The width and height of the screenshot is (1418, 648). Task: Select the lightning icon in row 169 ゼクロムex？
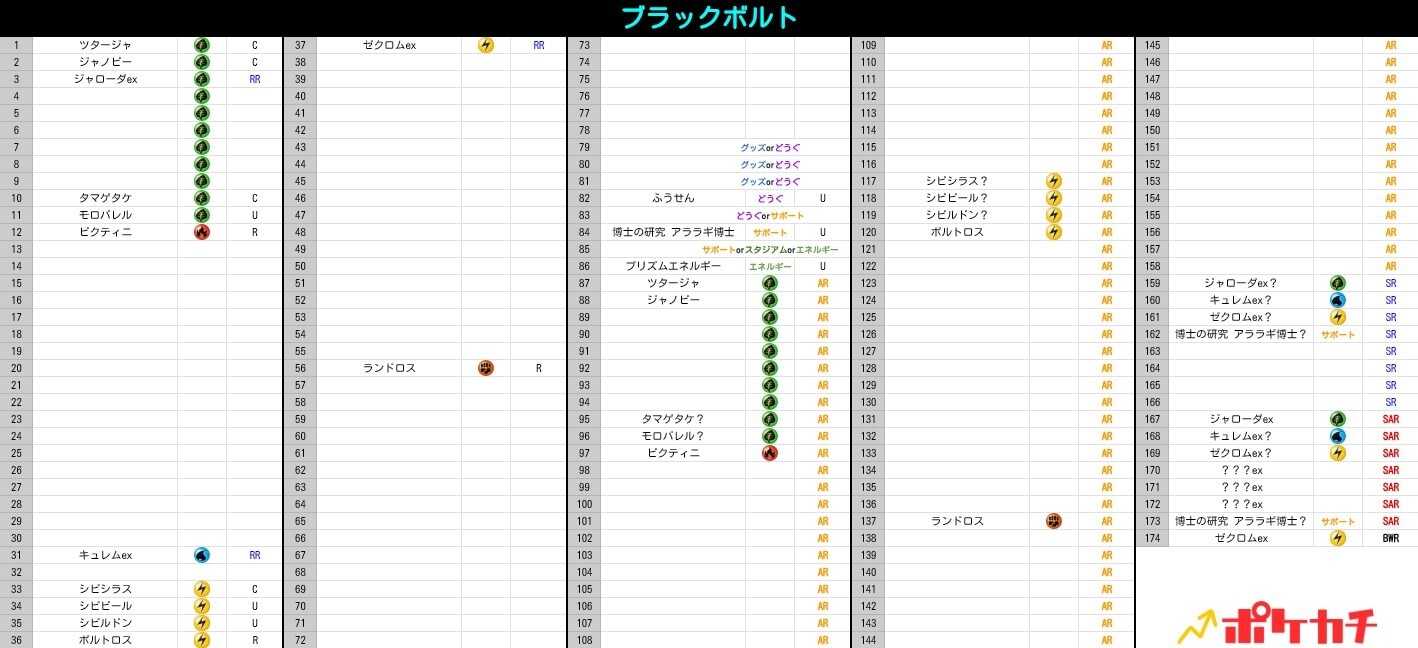tap(1338, 453)
